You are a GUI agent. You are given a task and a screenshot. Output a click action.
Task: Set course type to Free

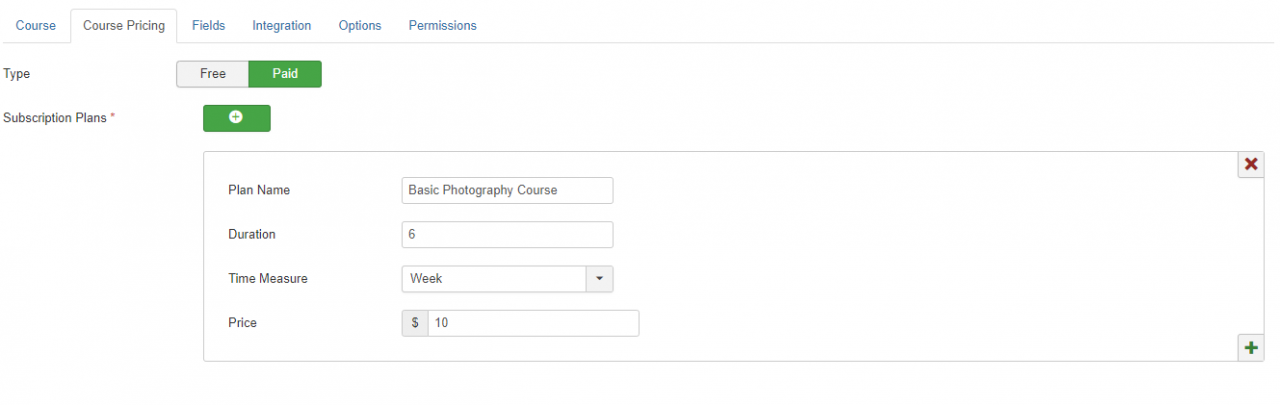(x=212, y=74)
